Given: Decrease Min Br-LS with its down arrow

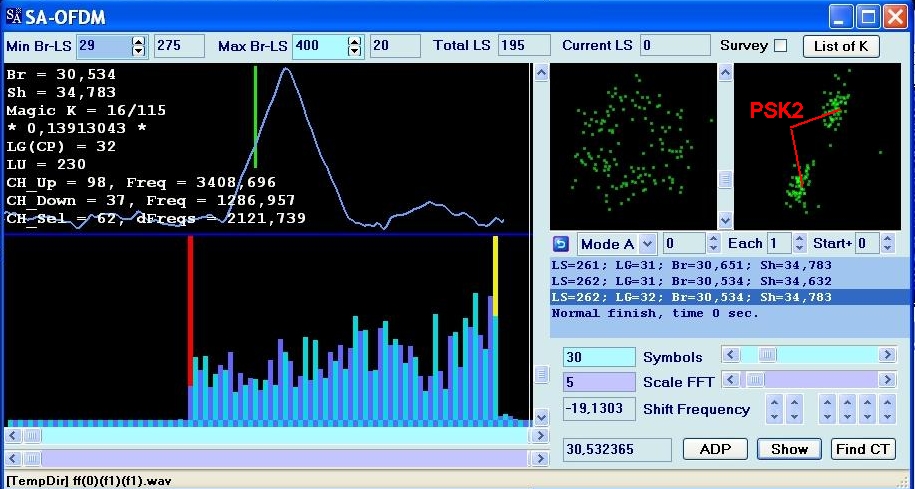Looking at the screenshot, I should [x=138, y=51].
